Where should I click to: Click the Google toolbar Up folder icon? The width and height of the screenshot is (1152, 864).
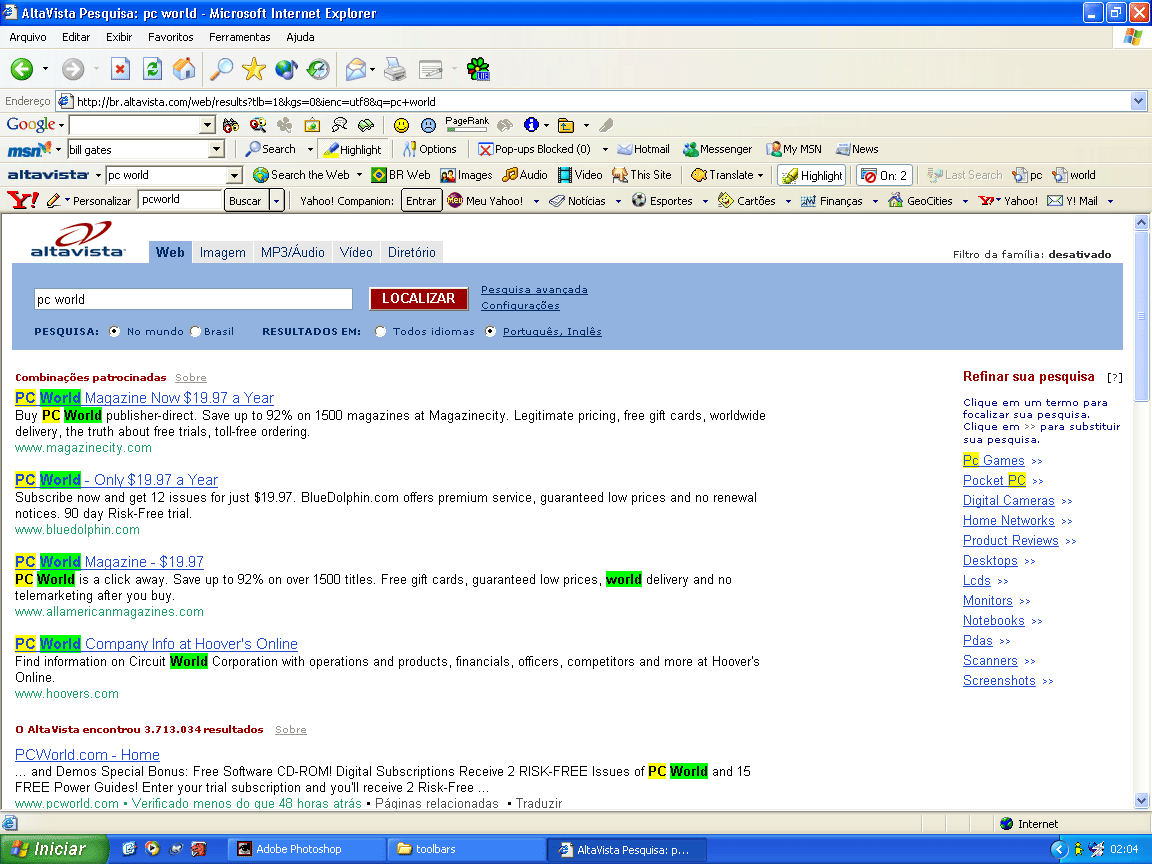tap(566, 125)
